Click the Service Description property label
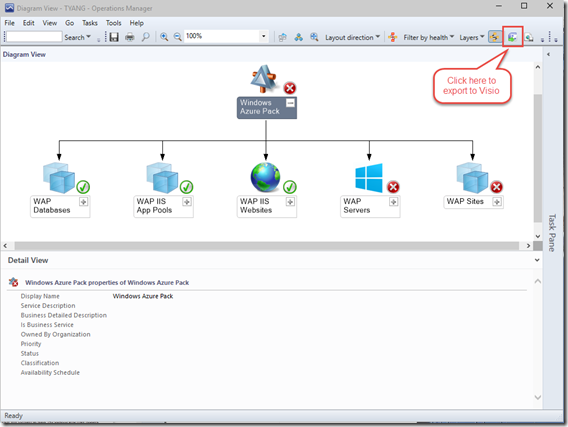Viewport: 568px width, 427px height. pyautogui.click(x=48, y=306)
